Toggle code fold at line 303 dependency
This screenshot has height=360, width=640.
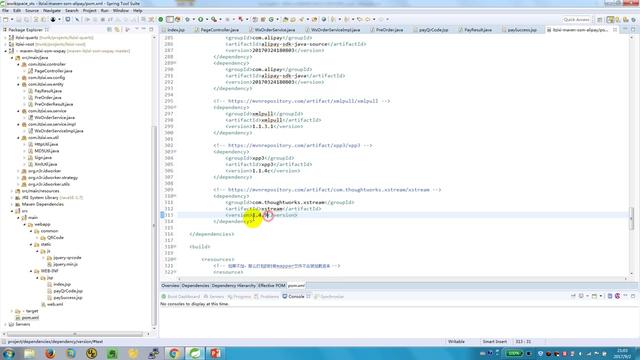coord(176,151)
